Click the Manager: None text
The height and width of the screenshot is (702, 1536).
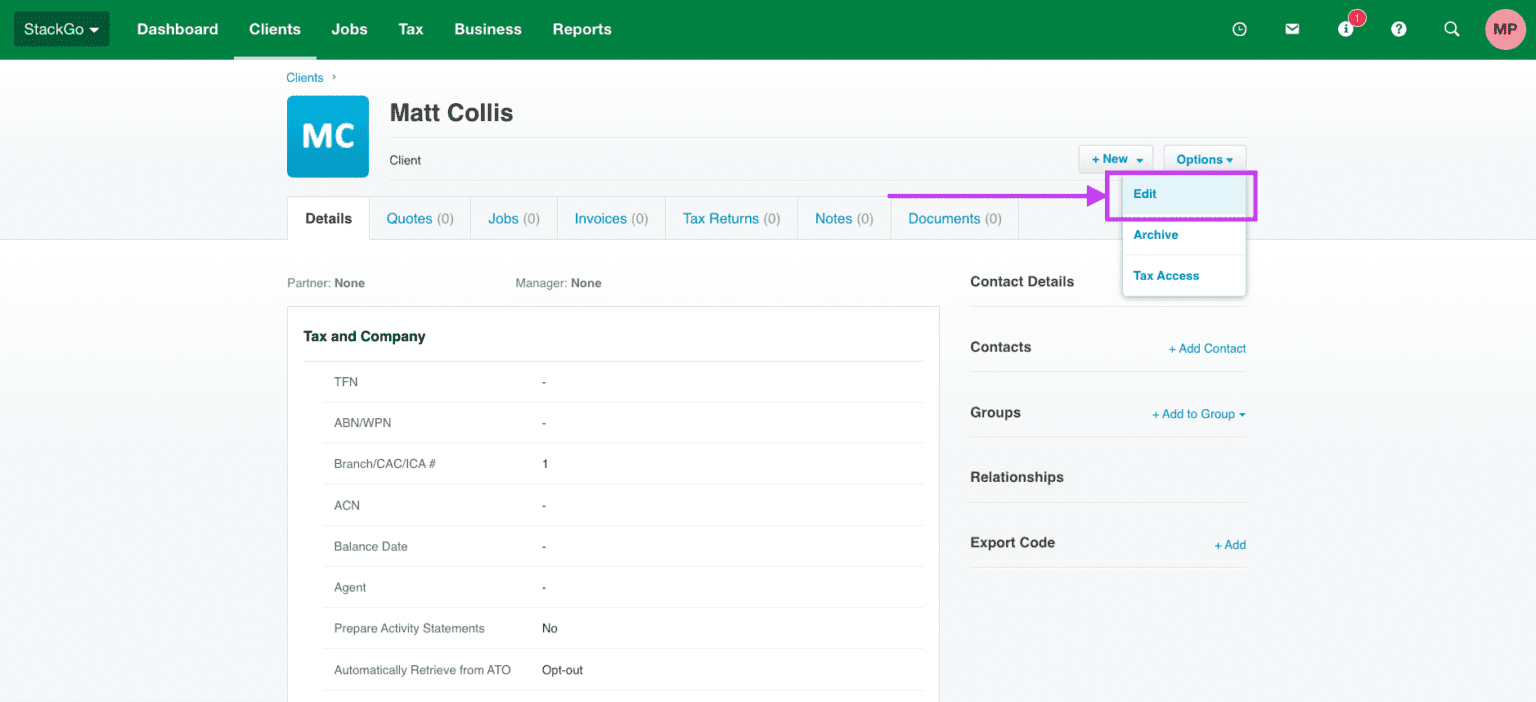[558, 283]
